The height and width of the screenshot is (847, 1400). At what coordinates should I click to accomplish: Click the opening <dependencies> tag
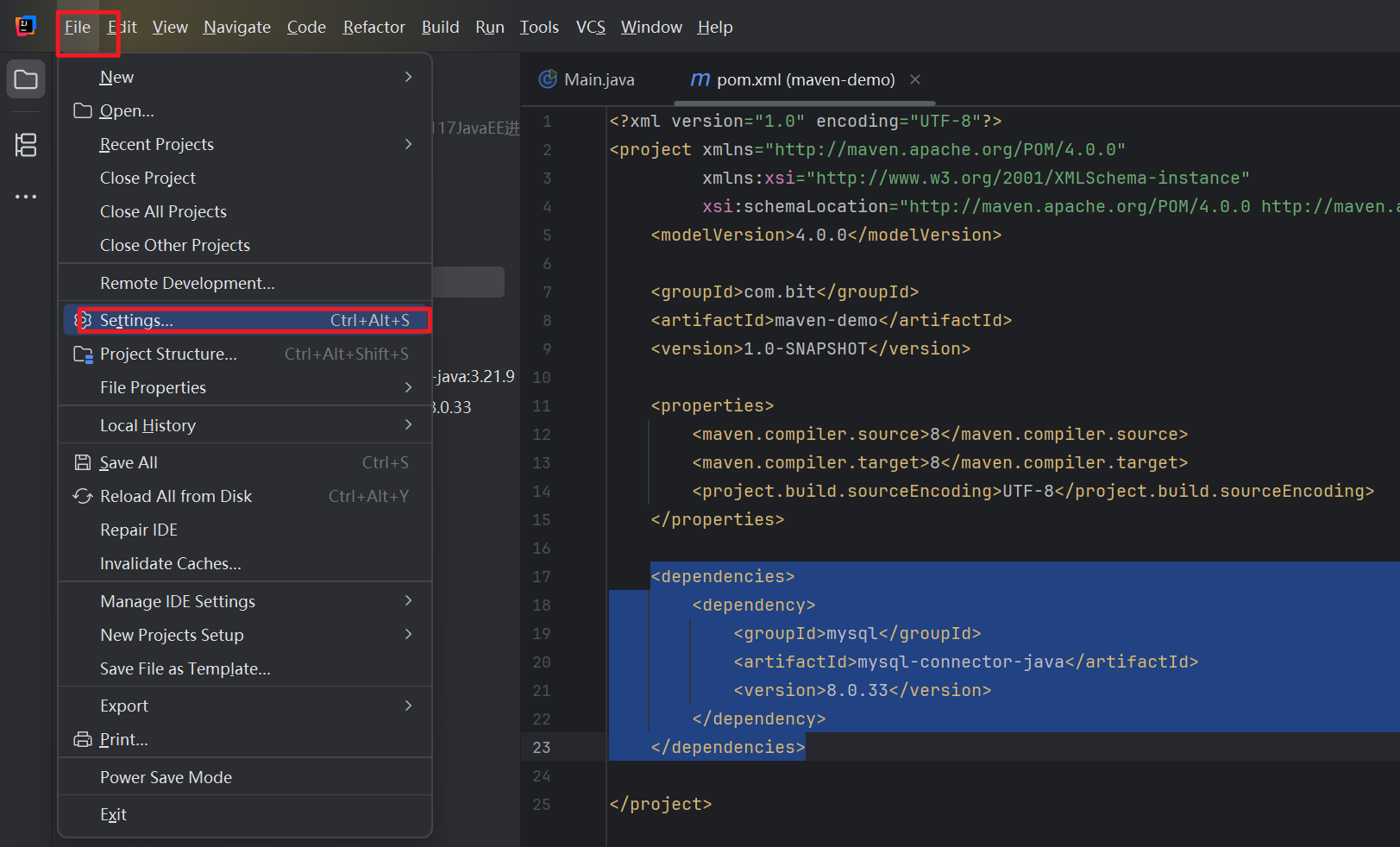pos(723,576)
